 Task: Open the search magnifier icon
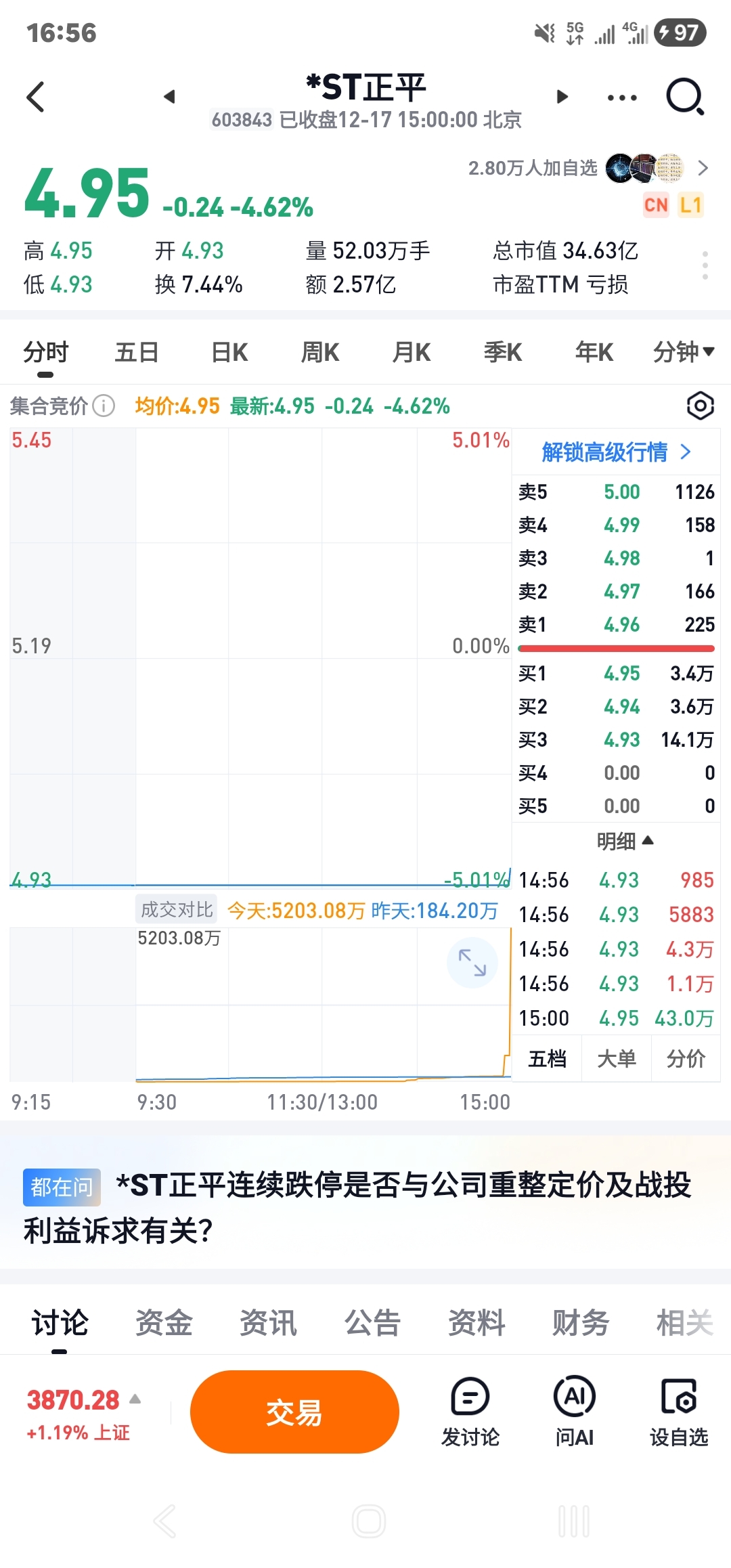(x=685, y=97)
